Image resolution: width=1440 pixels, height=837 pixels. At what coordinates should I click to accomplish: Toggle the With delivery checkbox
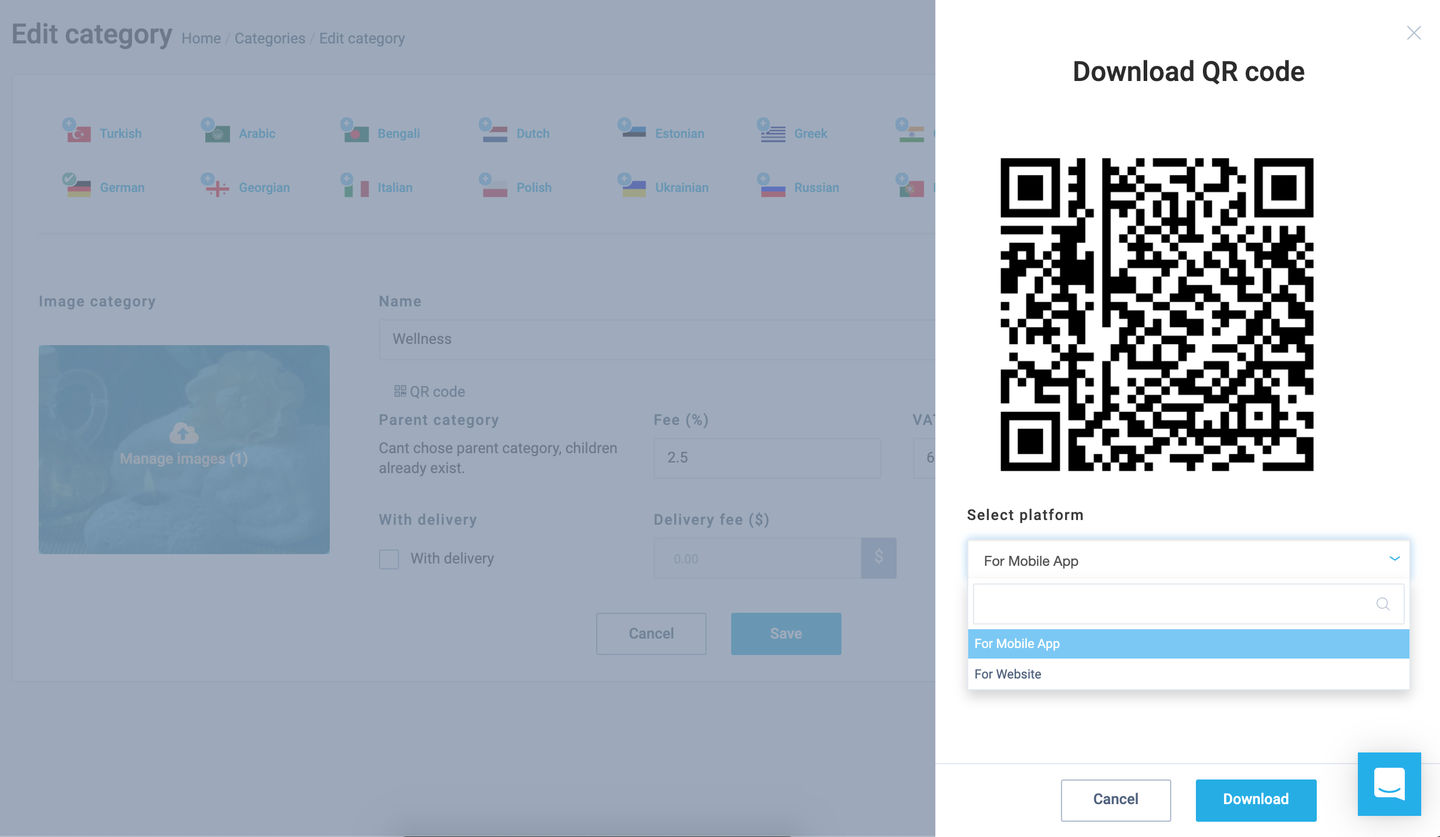coord(389,559)
